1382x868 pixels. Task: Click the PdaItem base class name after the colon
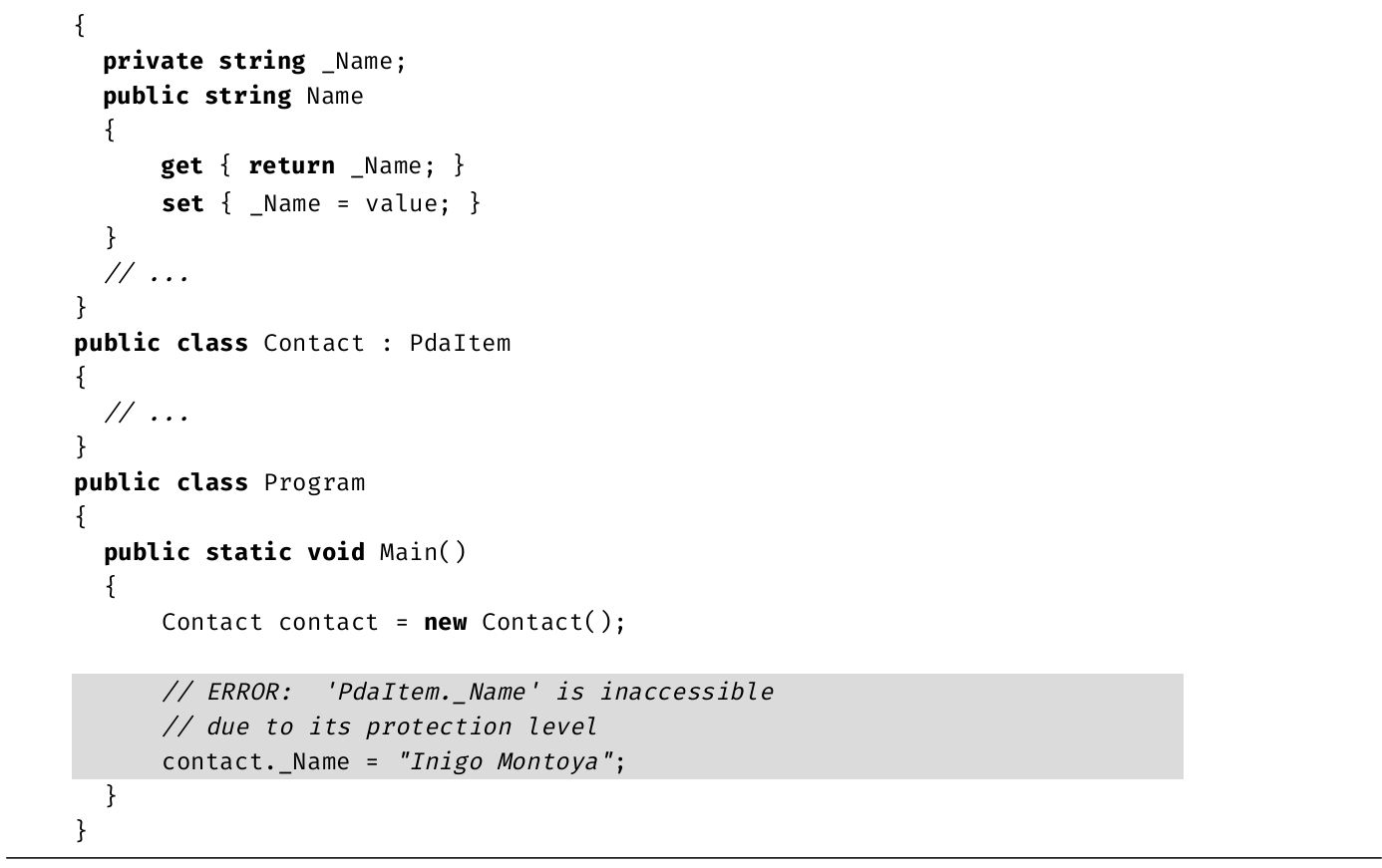point(460,343)
